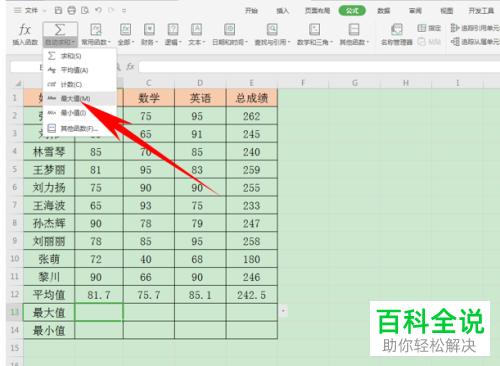Click the Common Functions icon
Image resolution: width=500 pixels, height=366 pixels.
[x=96, y=30]
